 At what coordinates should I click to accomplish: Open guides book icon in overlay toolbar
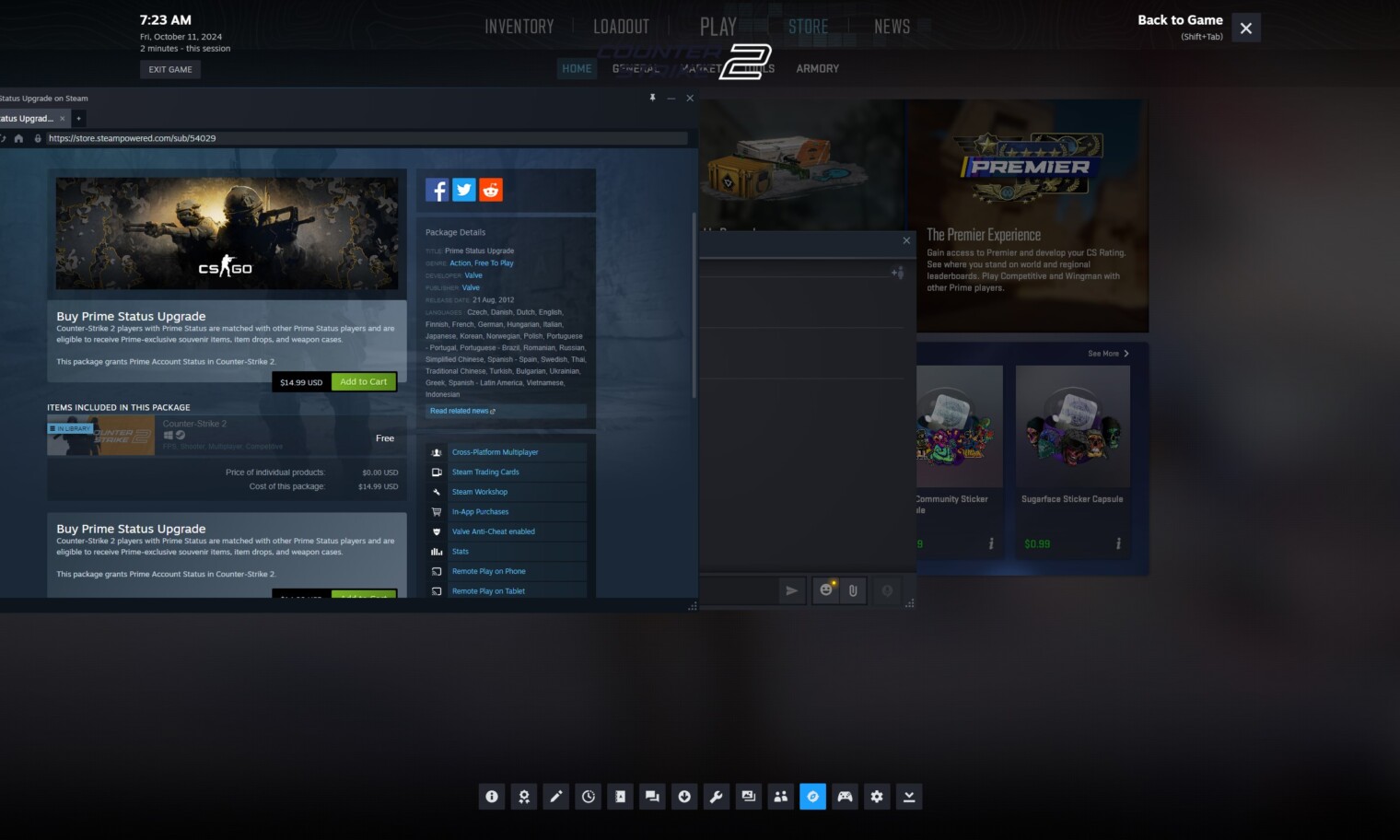(620, 797)
